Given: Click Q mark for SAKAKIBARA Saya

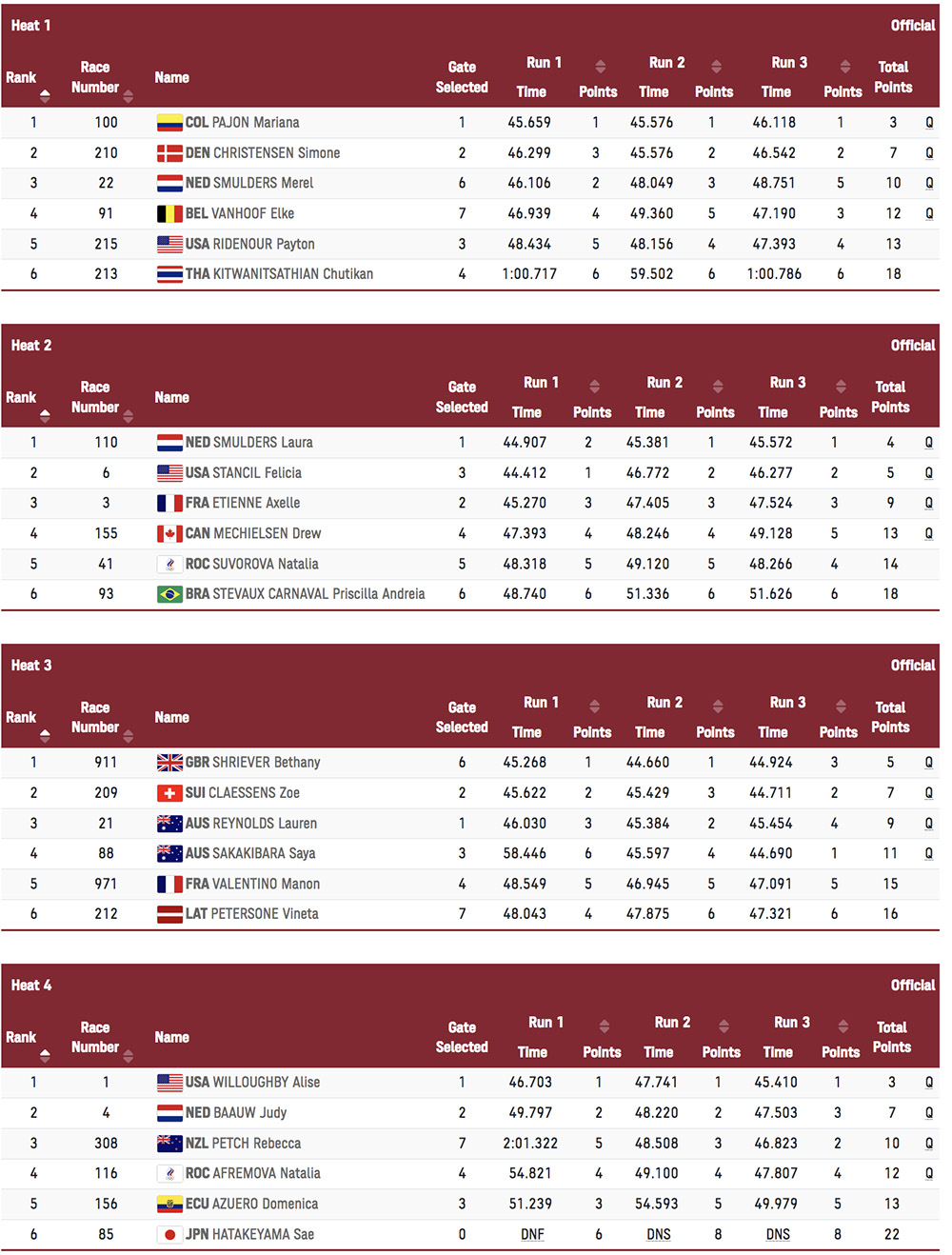Looking at the screenshot, I should pos(928,853).
